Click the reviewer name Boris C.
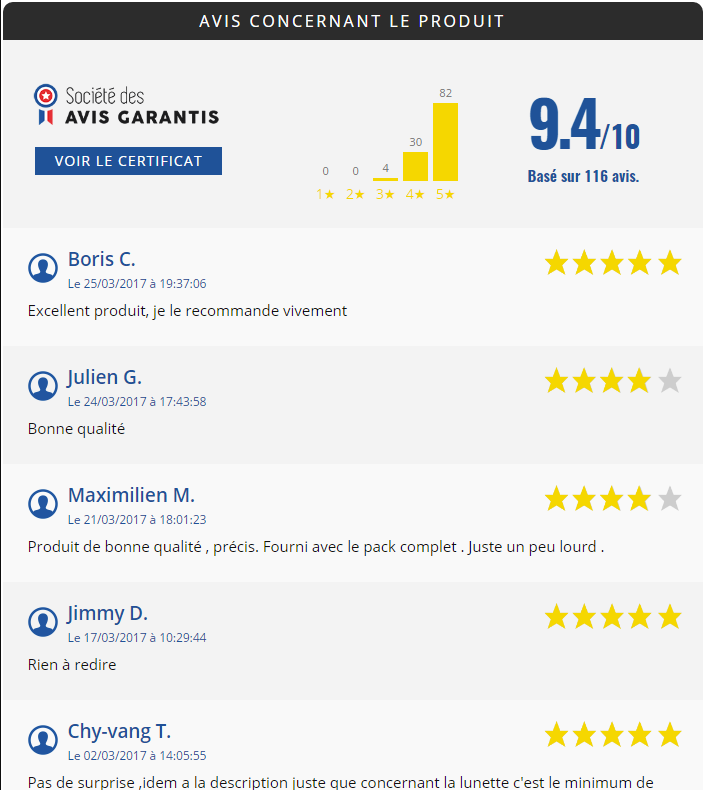 point(101,260)
